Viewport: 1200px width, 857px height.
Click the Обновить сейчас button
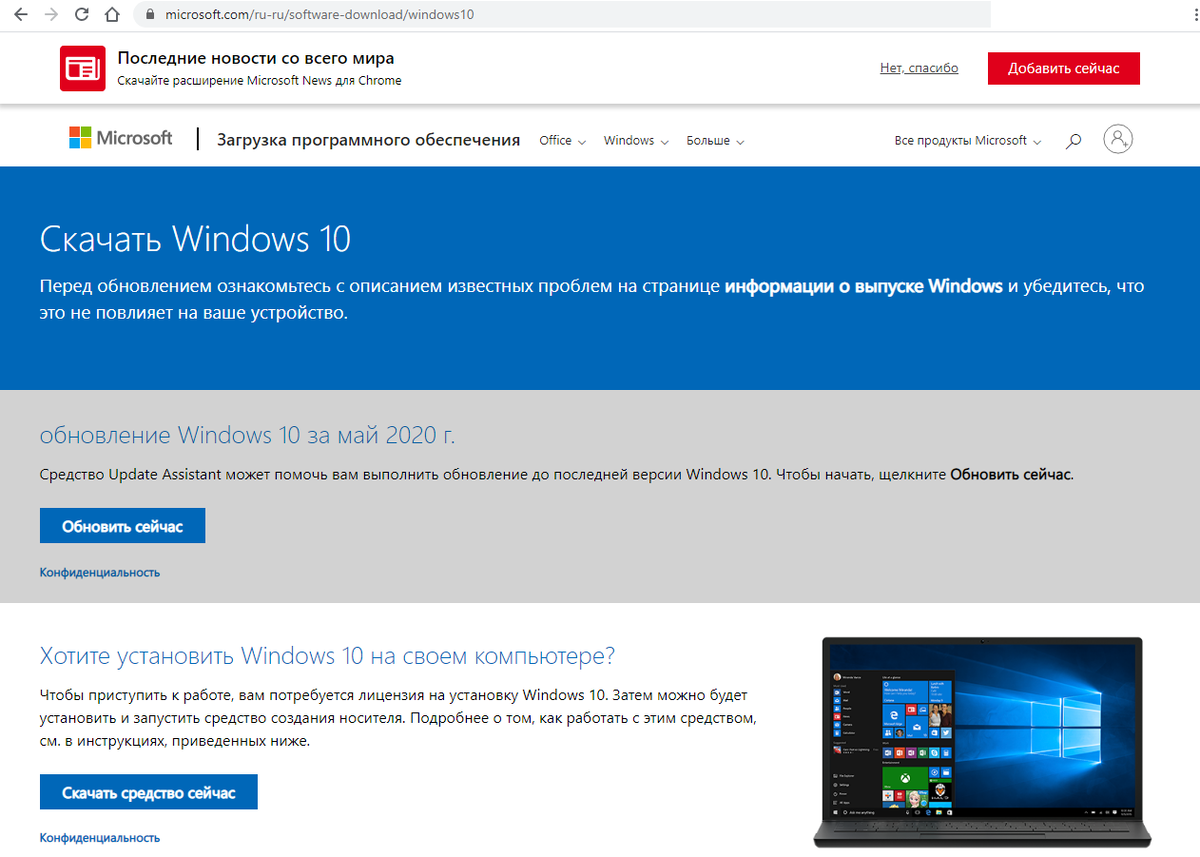[x=122, y=526]
